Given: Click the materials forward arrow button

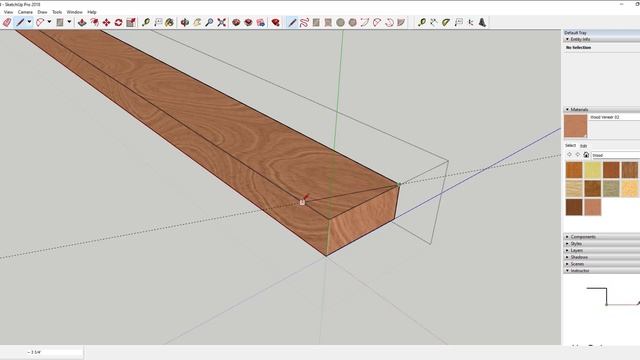Looking at the screenshot, I should click(578, 155).
